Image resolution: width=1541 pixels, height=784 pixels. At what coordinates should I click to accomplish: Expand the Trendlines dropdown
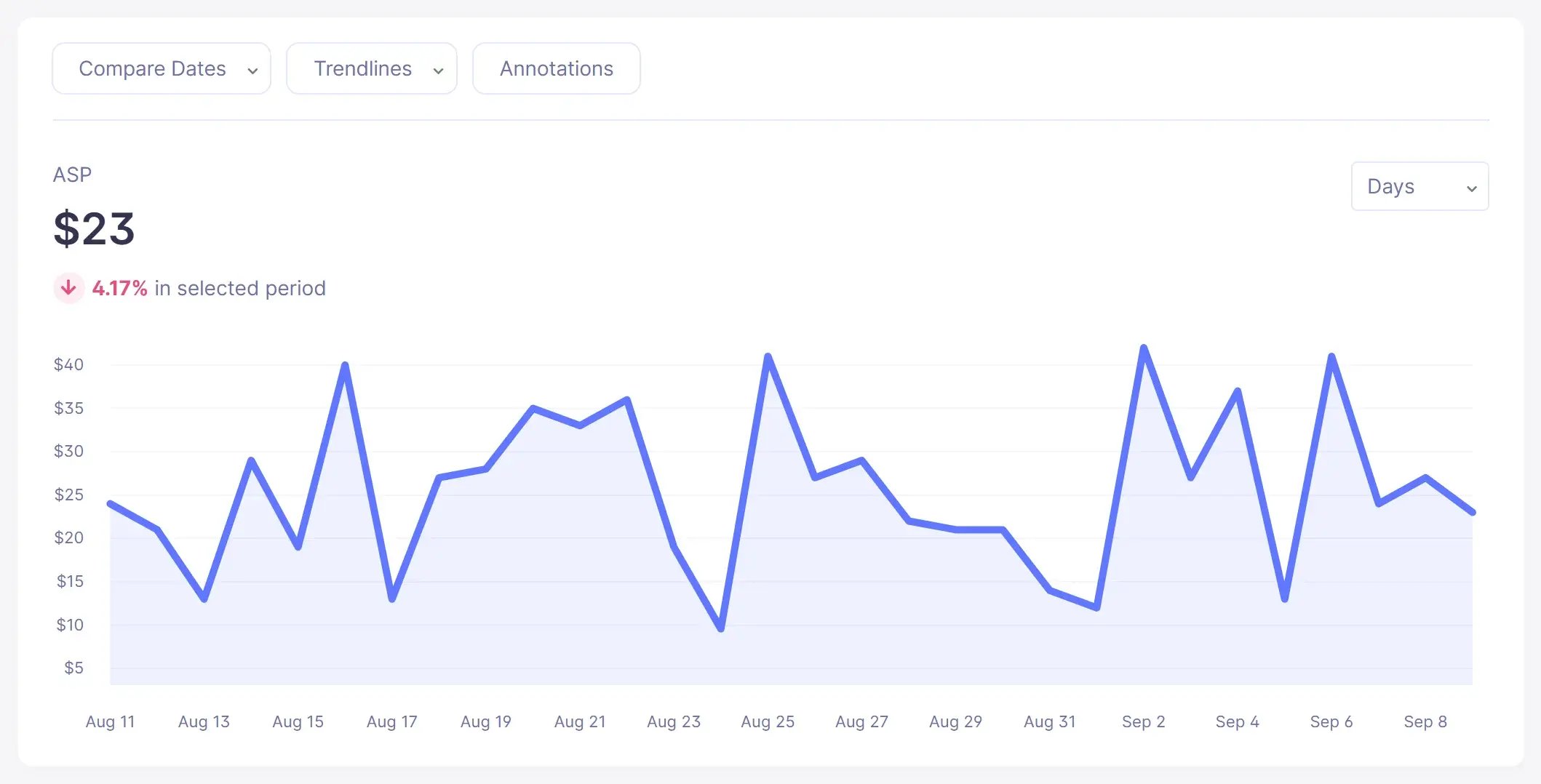[372, 68]
